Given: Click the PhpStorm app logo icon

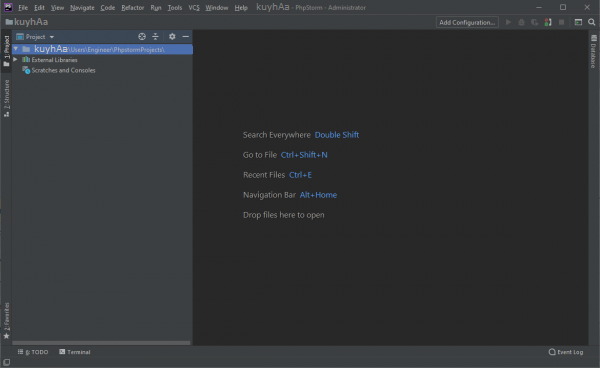Looking at the screenshot, I should (8, 7).
